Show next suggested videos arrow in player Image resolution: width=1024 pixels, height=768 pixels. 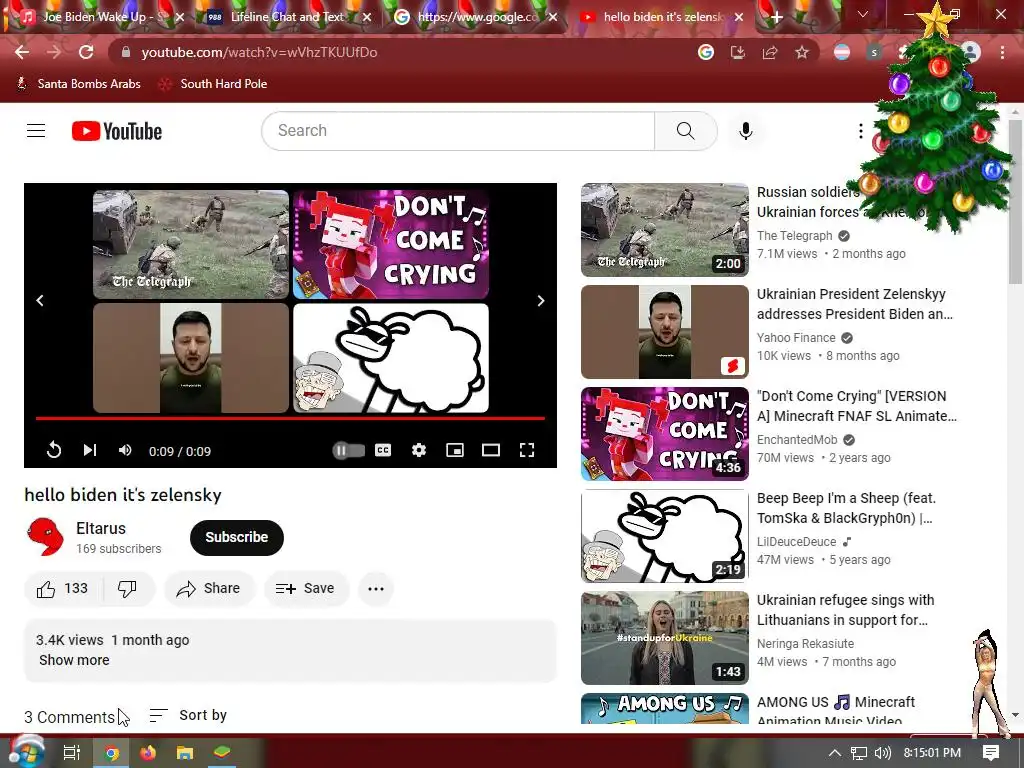[x=541, y=300]
